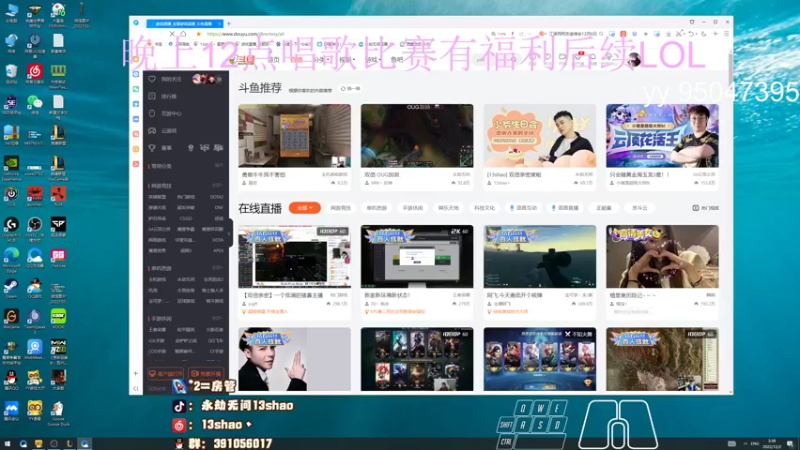The width and height of the screenshot is (800, 450).
Task: Click the trophy events icon in sidebar
Action: click(152, 148)
